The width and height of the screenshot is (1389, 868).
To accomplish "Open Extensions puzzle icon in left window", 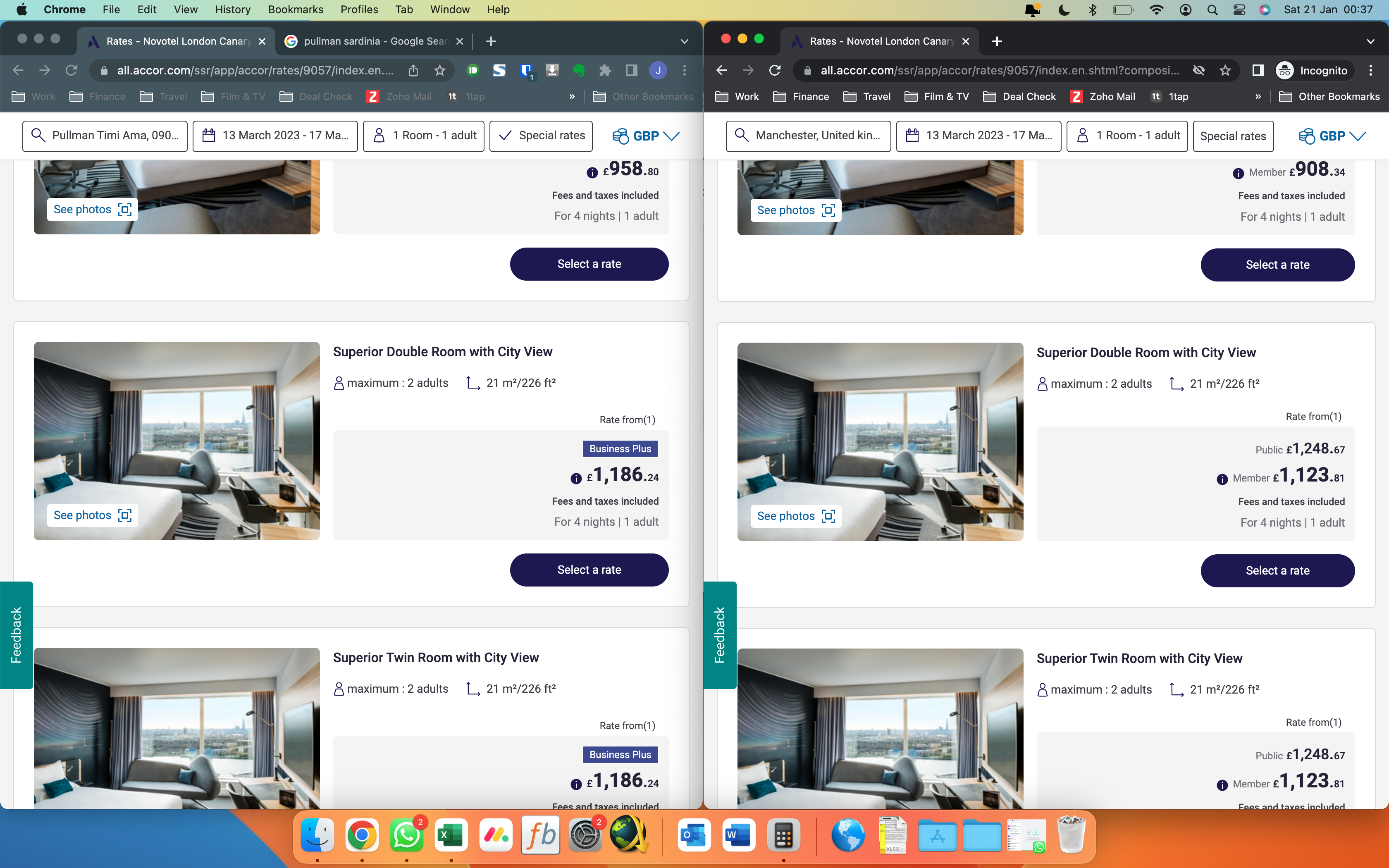I will point(605,70).
